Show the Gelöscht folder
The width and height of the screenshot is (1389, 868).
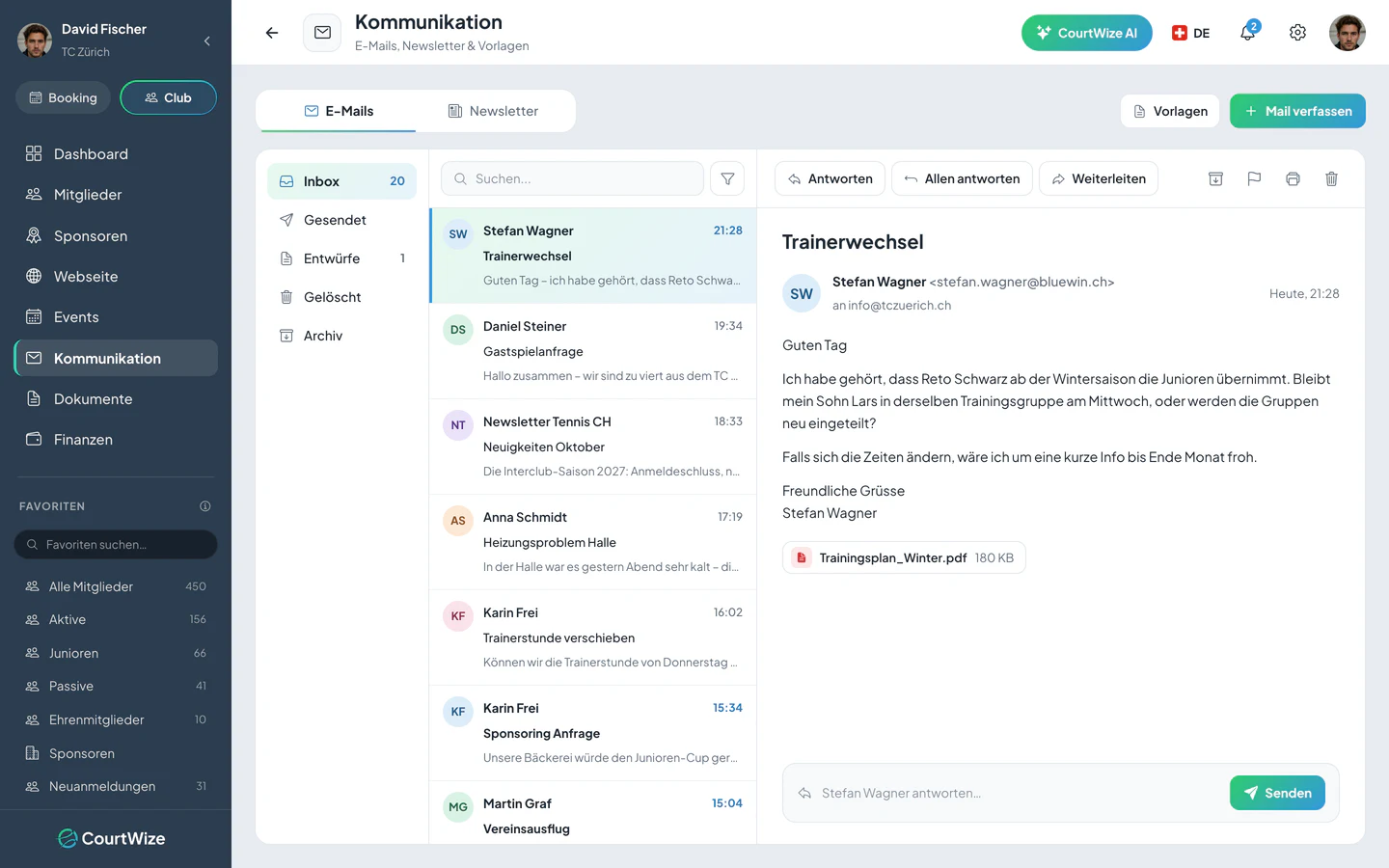tap(341, 297)
